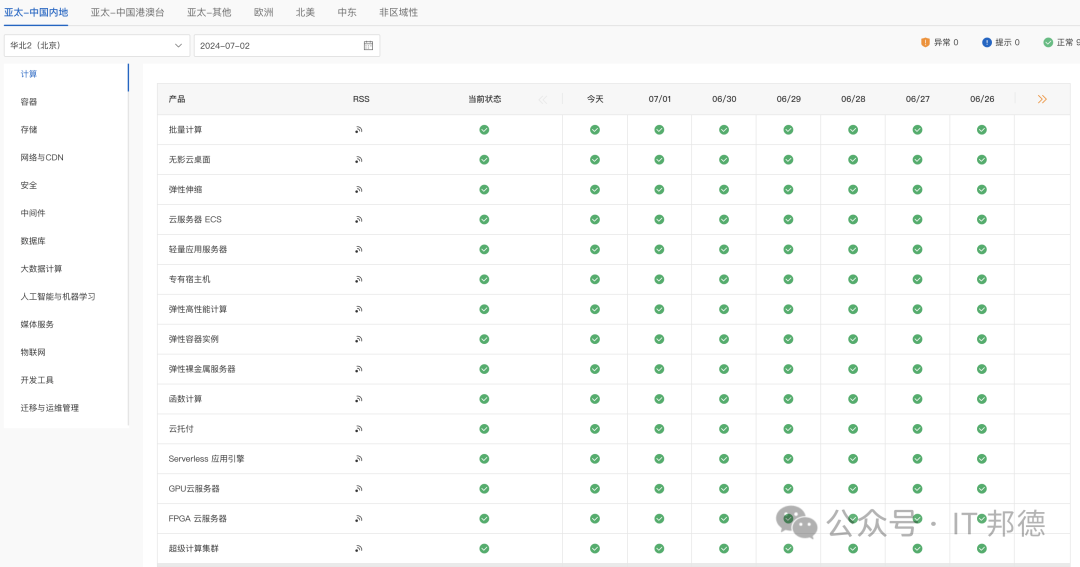Click current status icon for 批量计算
The height and width of the screenshot is (567, 1080).
pyautogui.click(x=484, y=130)
